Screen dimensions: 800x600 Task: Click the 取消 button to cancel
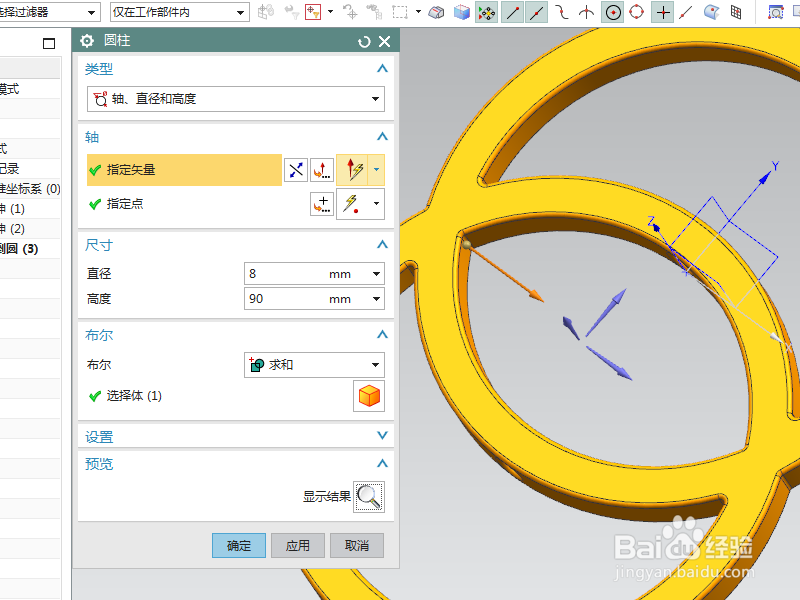tap(355, 546)
